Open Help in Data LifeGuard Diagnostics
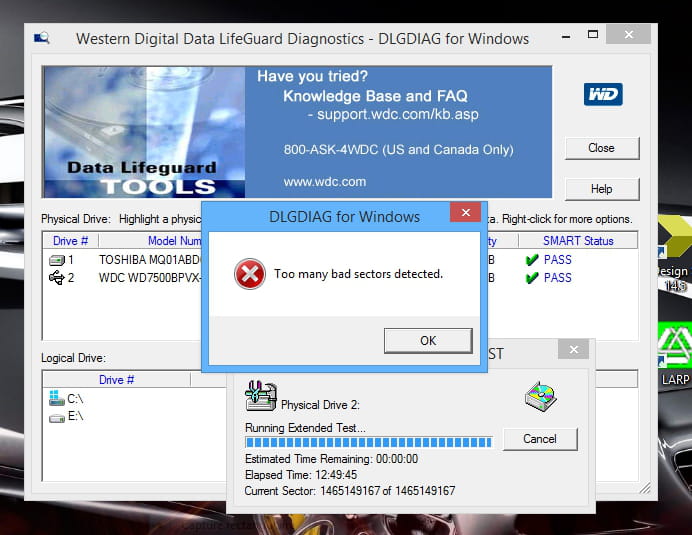The width and height of the screenshot is (692, 535). pyautogui.click(x=602, y=189)
